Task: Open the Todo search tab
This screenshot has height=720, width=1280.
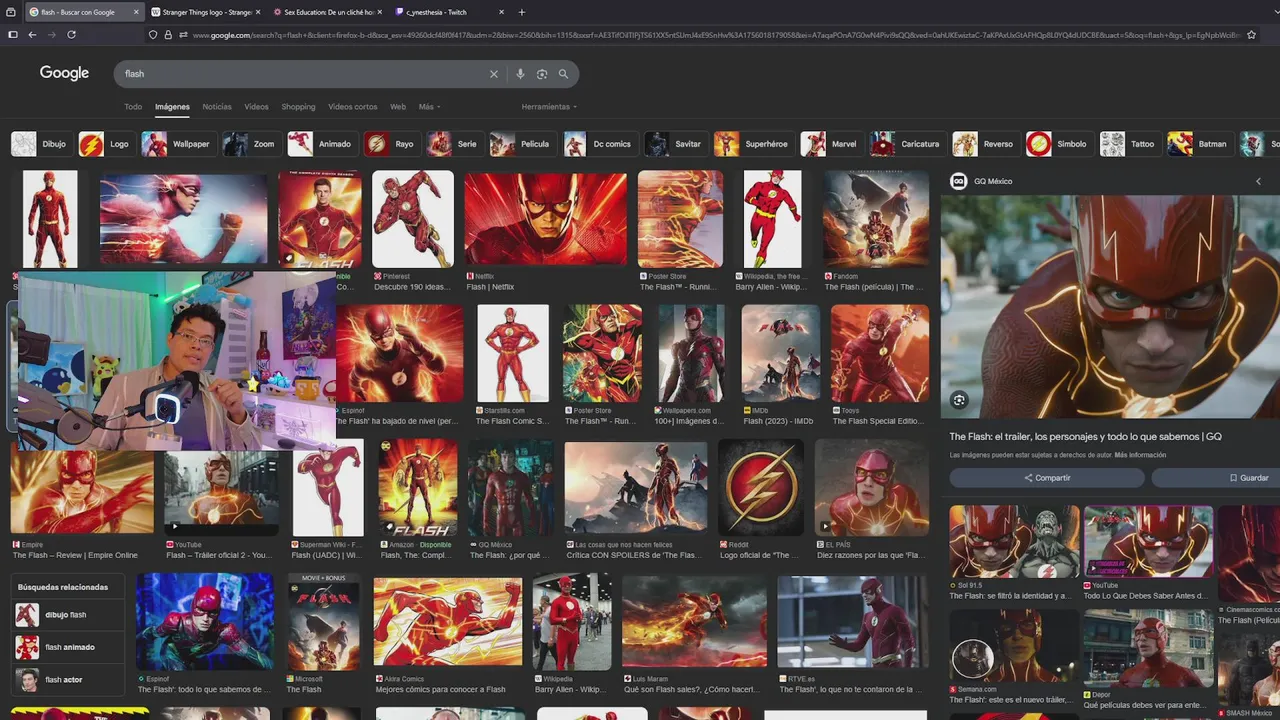Action: (133, 107)
